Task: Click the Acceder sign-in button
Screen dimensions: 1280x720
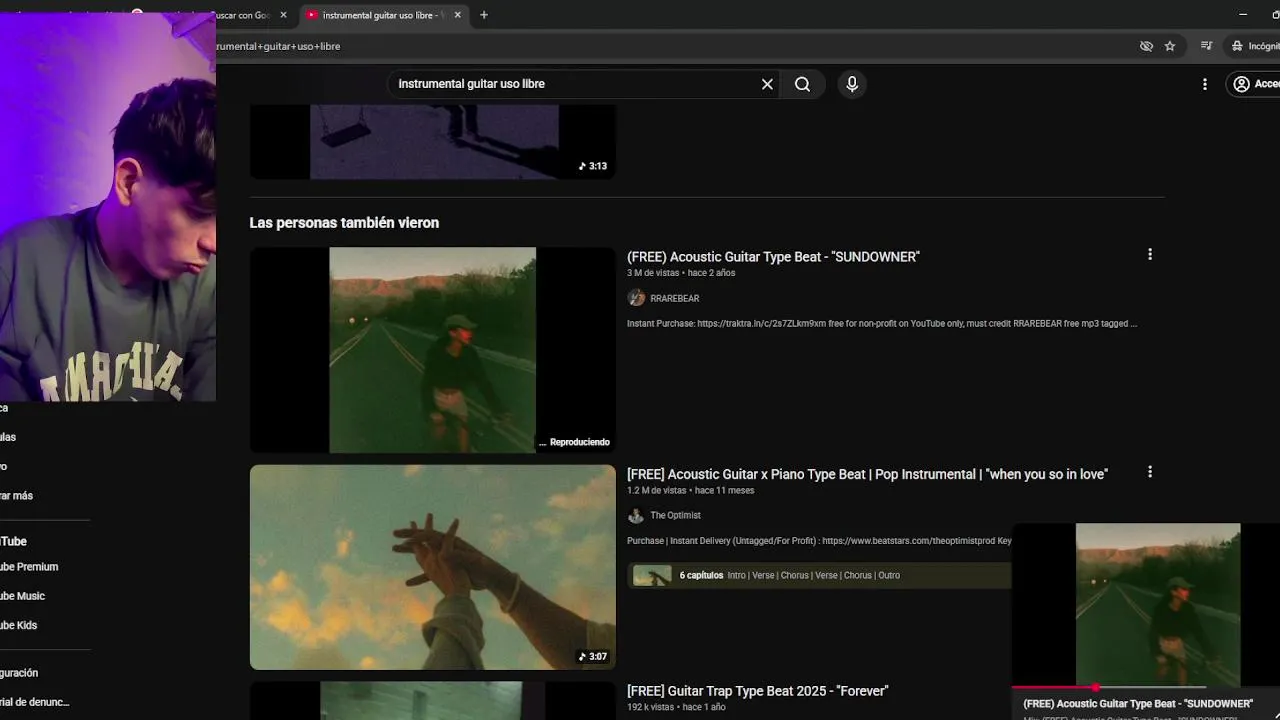Action: click(x=1254, y=84)
